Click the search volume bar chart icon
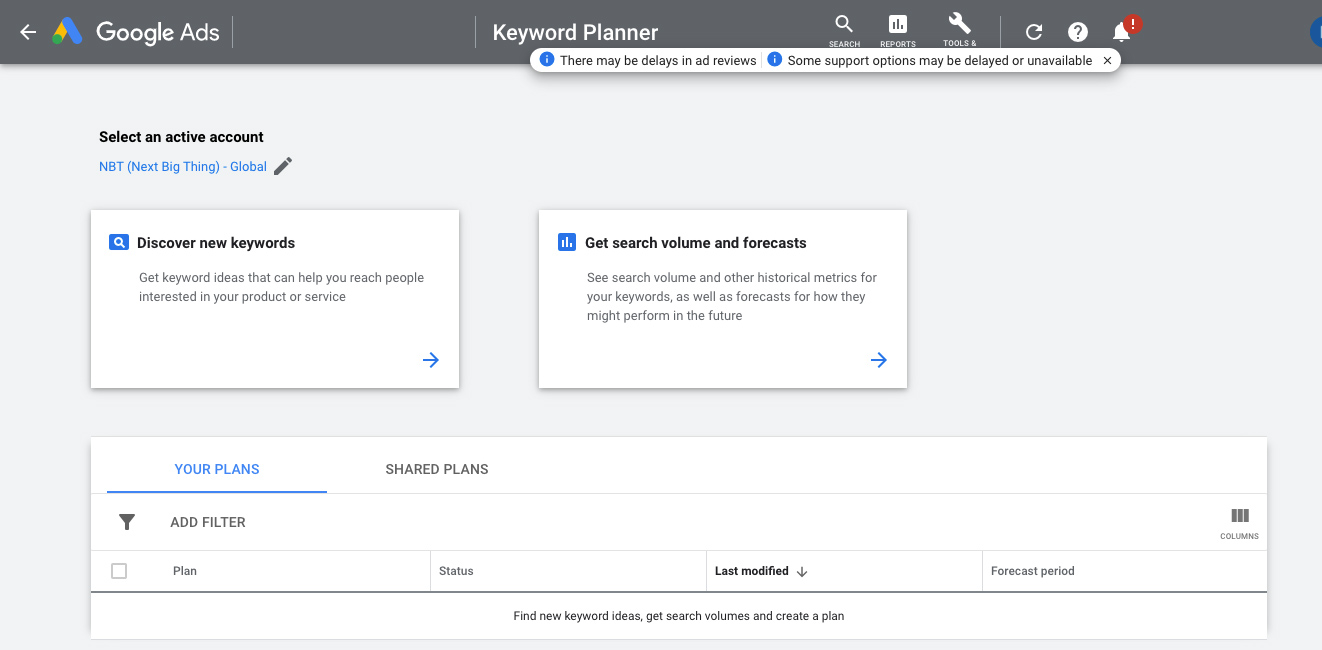Image resolution: width=1322 pixels, height=650 pixels. 567,242
